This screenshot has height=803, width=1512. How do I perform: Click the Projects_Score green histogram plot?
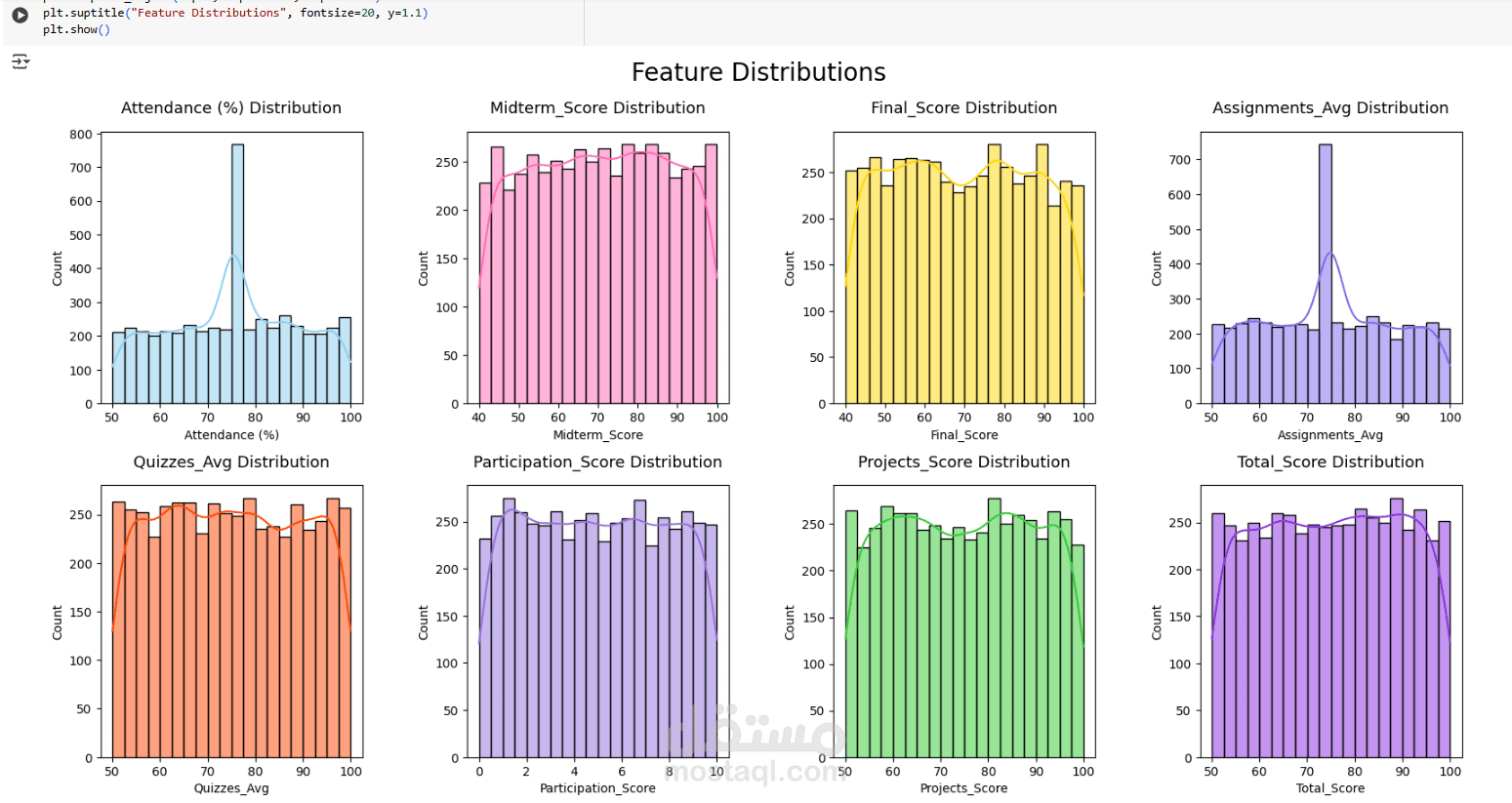(x=964, y=622)
